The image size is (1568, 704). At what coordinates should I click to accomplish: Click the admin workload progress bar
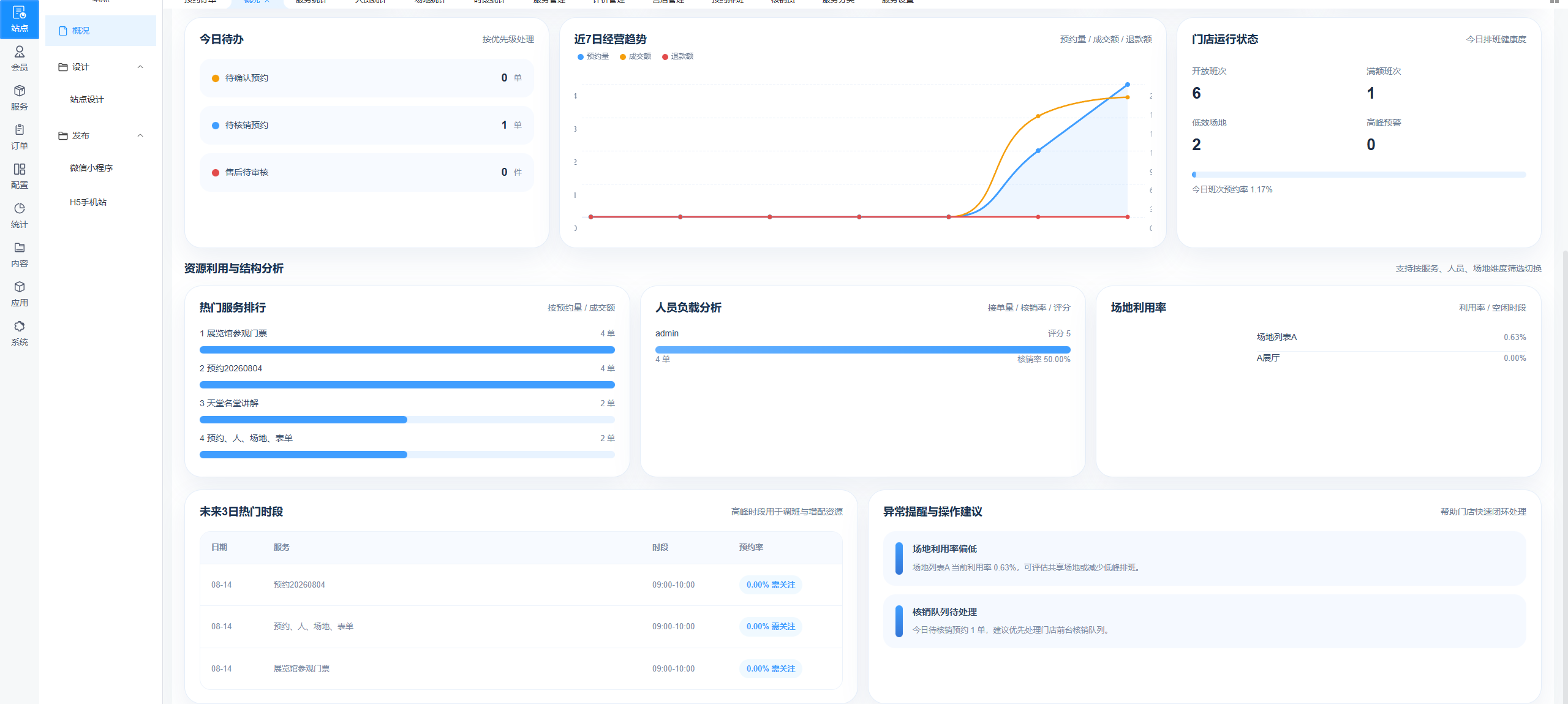pos(862,350)
